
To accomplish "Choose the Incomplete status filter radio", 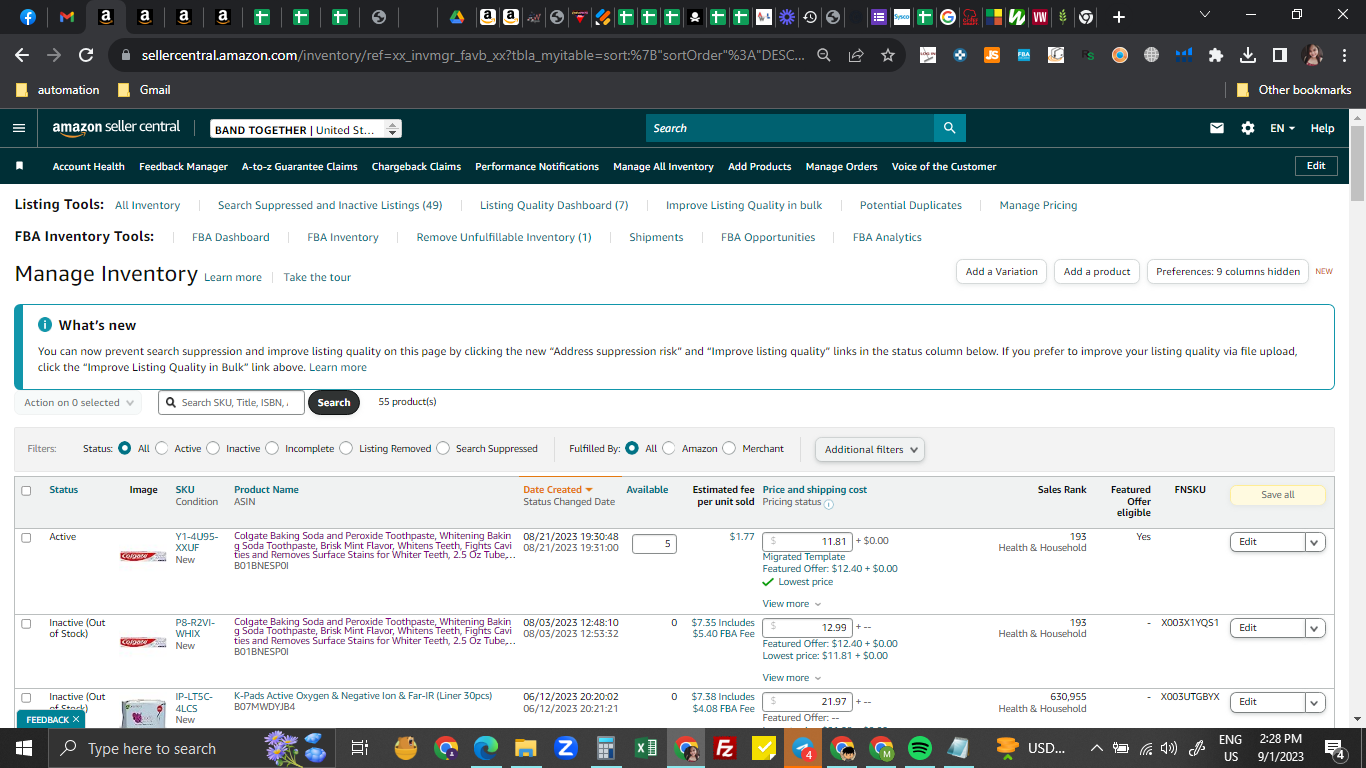I will (272, 448).
